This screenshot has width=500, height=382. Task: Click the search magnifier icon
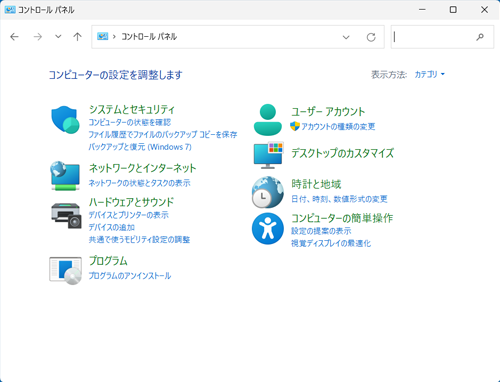point(480,37)
